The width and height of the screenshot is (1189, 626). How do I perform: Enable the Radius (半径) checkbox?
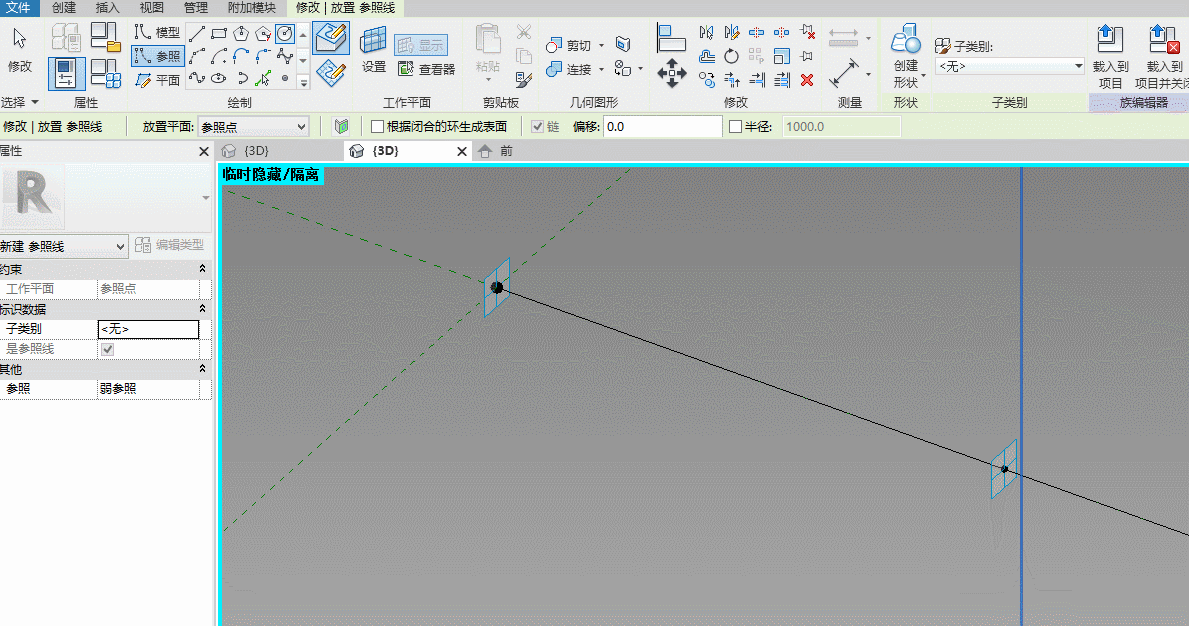point(736,127)
